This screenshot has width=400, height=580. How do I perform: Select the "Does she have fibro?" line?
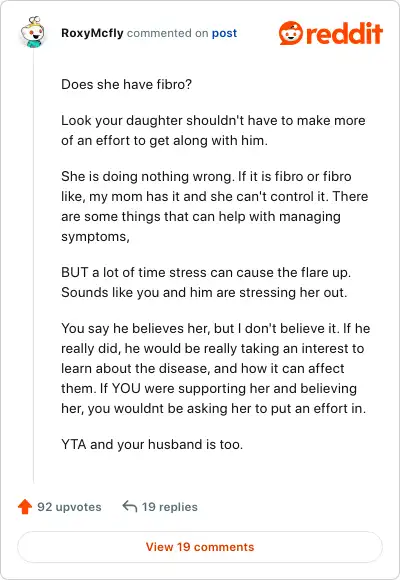[127, 84]
